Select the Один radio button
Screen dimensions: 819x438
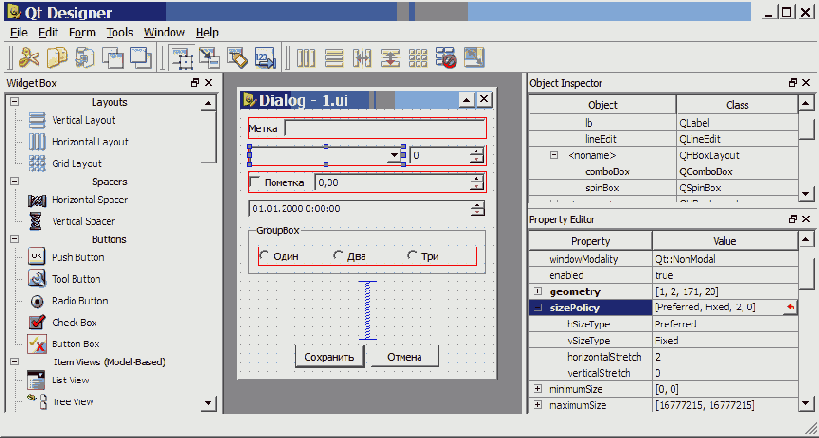(263, 256)
